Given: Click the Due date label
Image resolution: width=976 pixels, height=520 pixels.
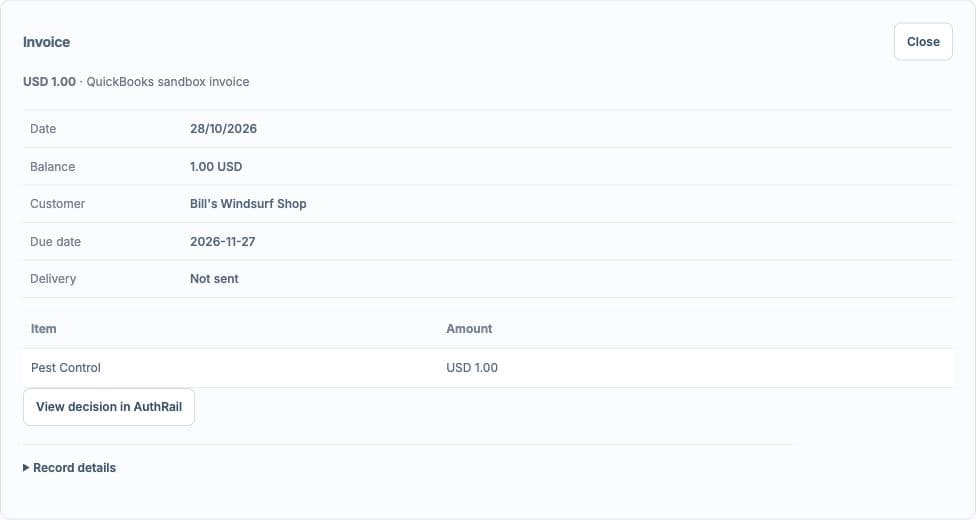Looking at the screenshot, I should 55,242.
